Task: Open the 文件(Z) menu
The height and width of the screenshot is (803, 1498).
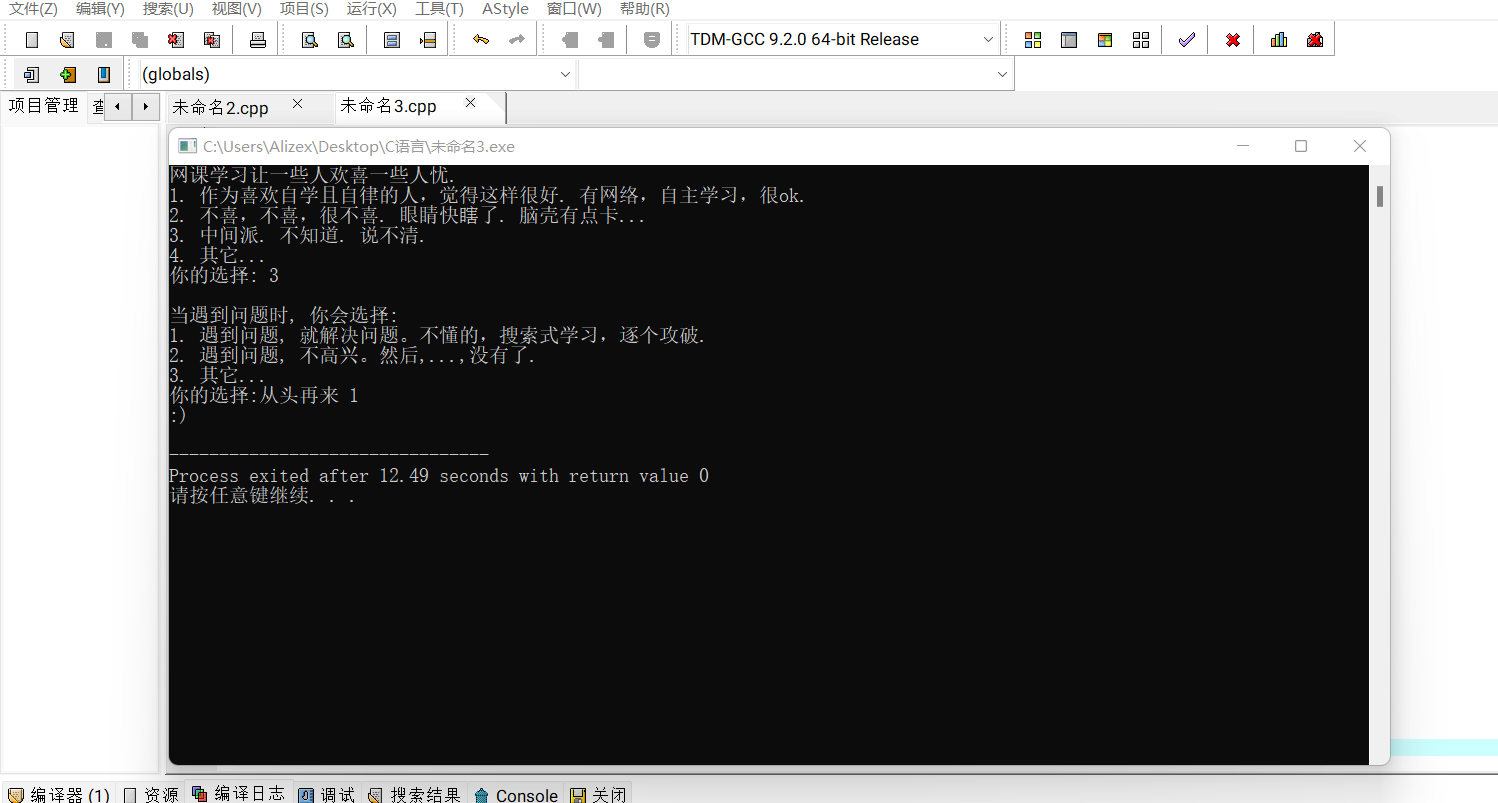Action: click(x=33, y=9)
